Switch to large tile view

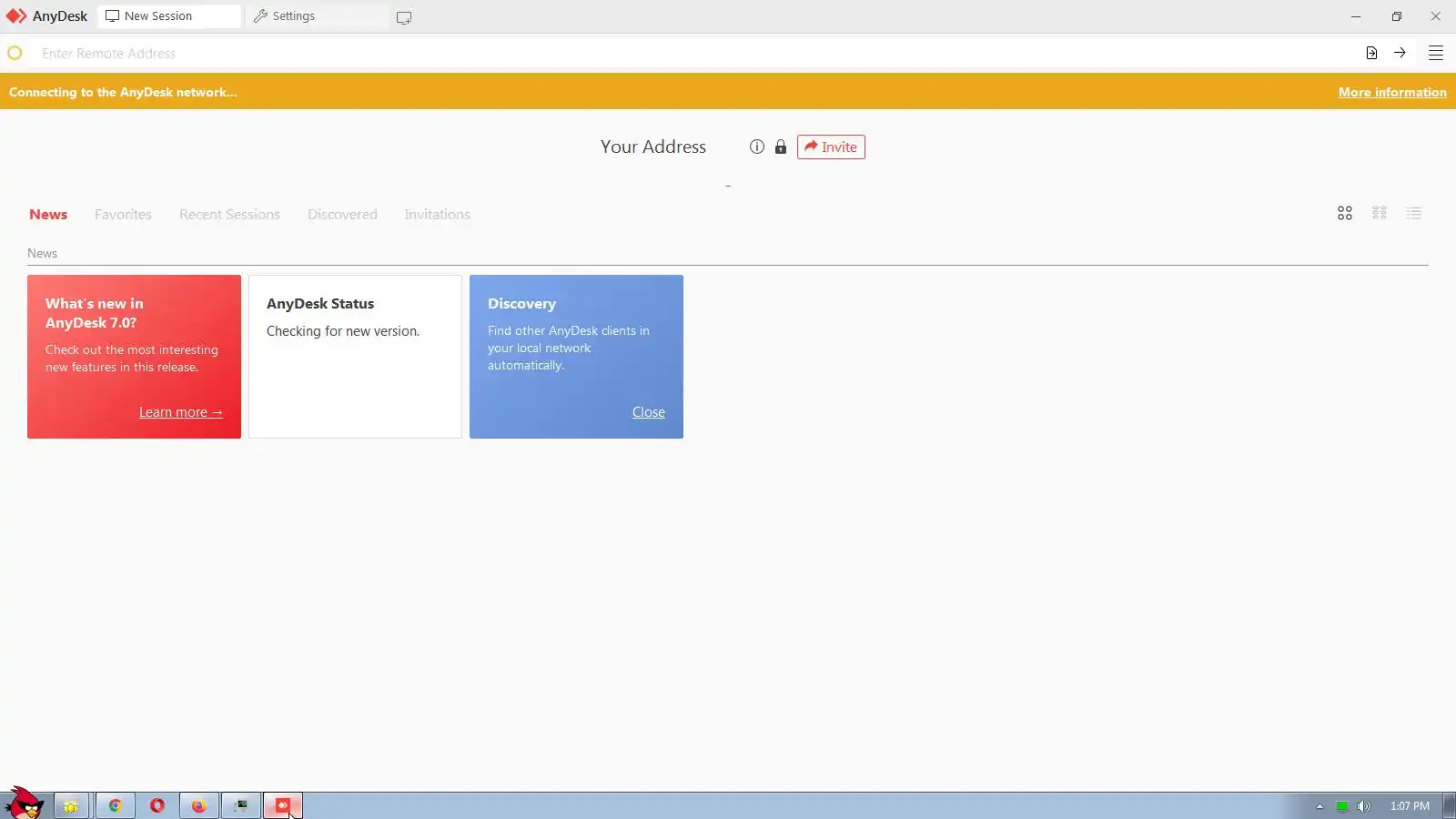(1345, 213)
